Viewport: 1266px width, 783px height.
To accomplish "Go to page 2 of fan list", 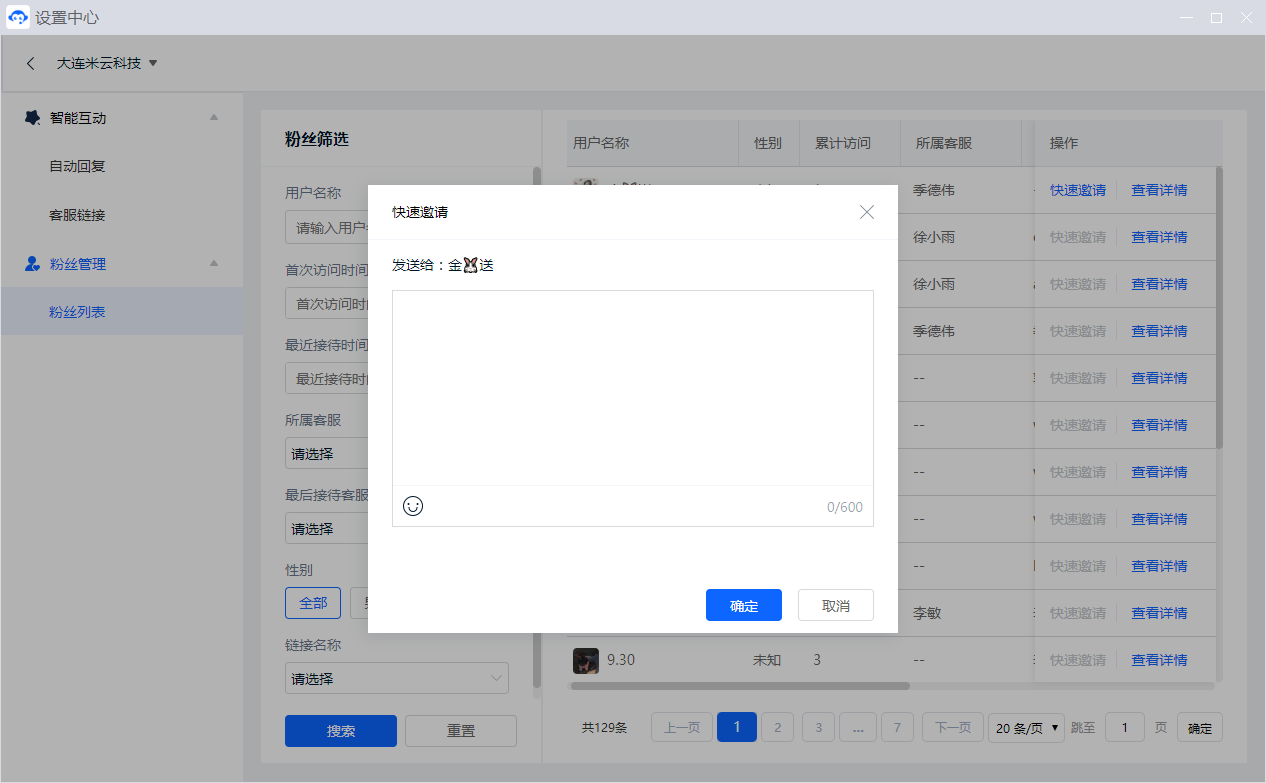I will (777, 728).
